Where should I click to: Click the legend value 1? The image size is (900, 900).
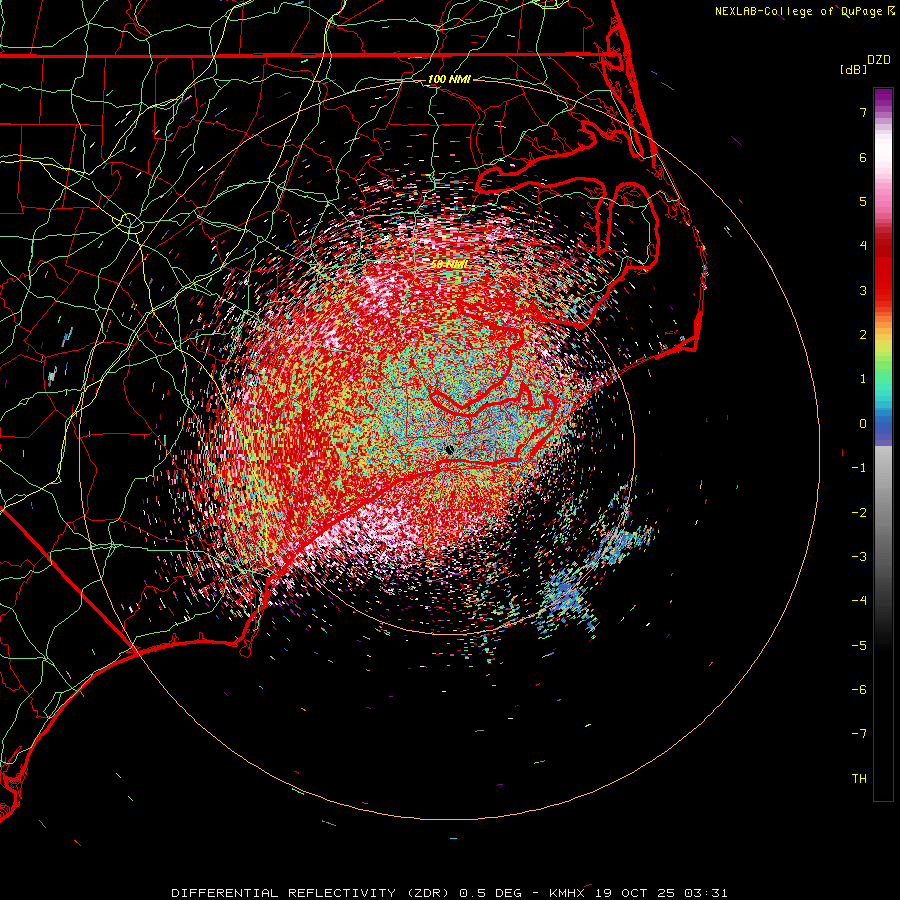(x=863, y=379)
